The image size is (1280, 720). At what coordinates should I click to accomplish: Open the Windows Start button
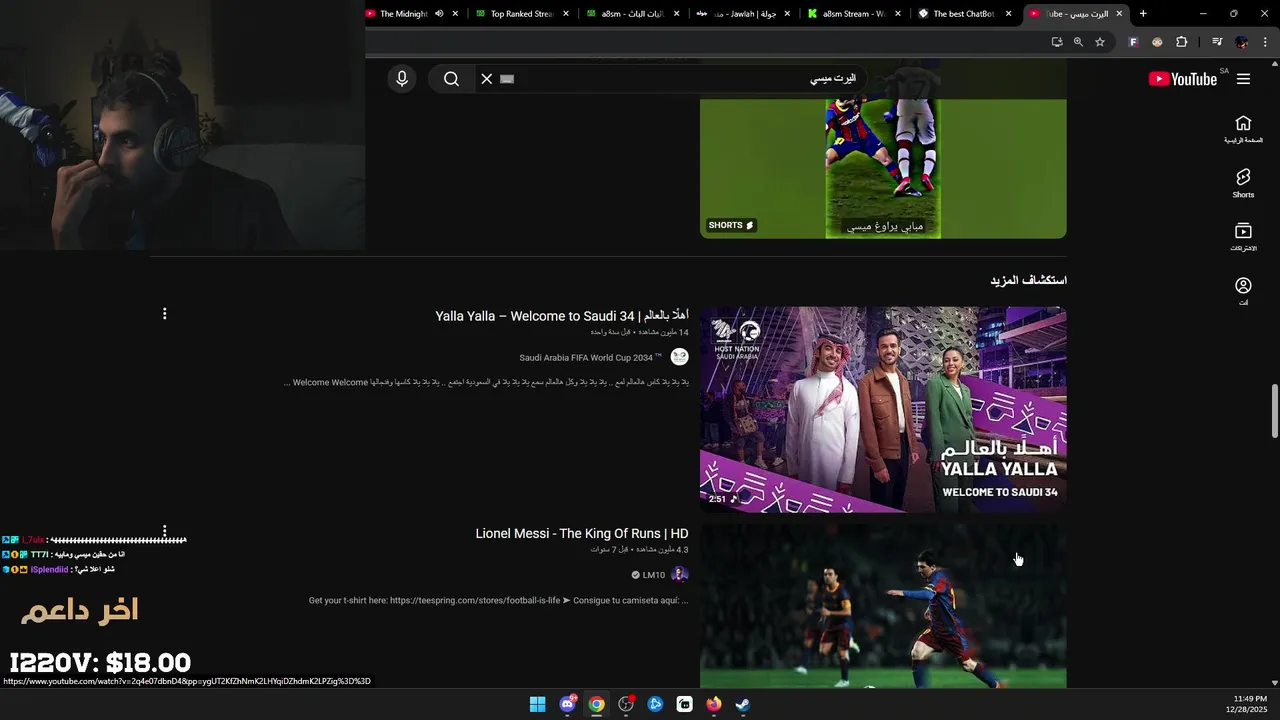point(537,704)
